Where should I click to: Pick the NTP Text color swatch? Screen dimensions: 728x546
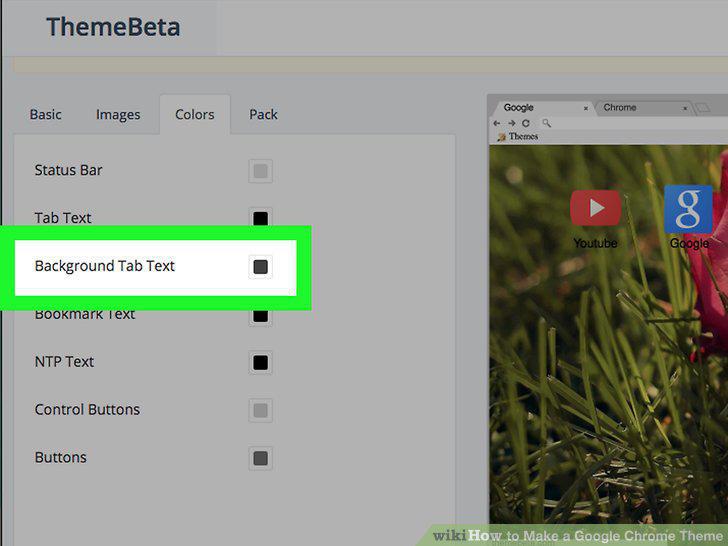(260, 363)
